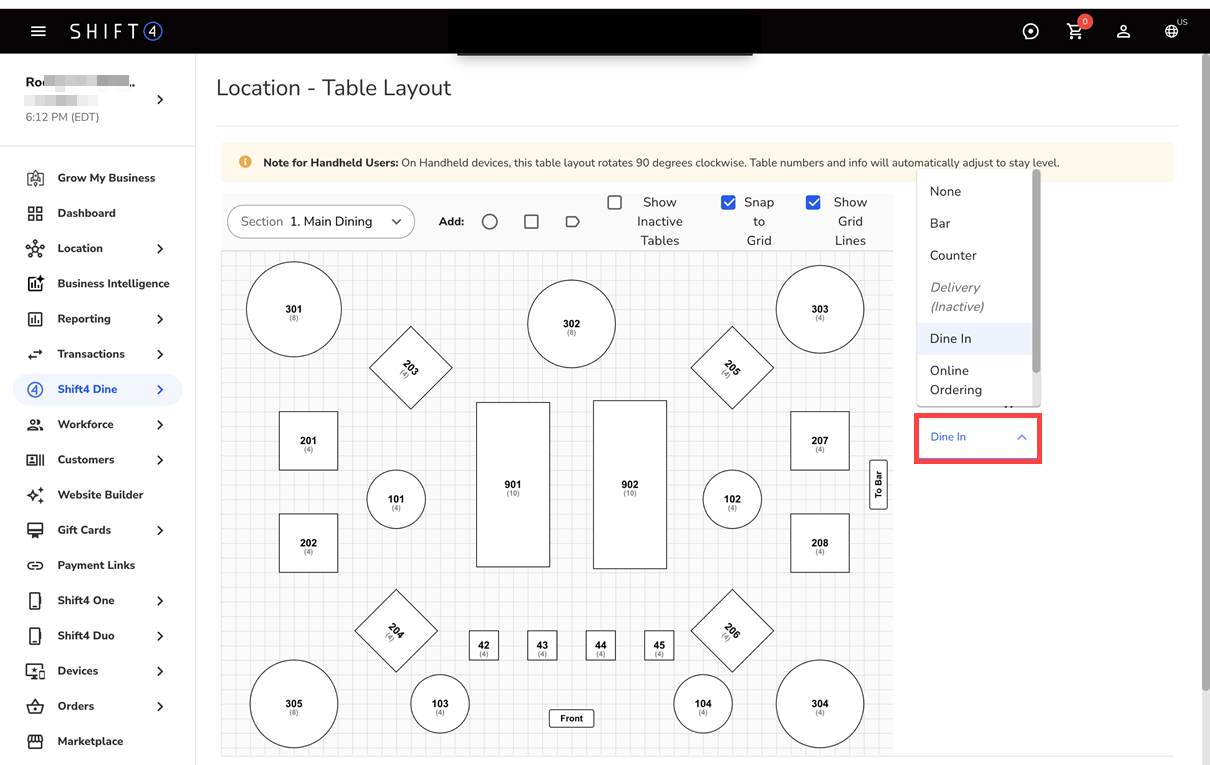This screenshot has height=765, width=1210.
Task: Choose Counter from the dropdown list
Action: (x=974, y=255)
